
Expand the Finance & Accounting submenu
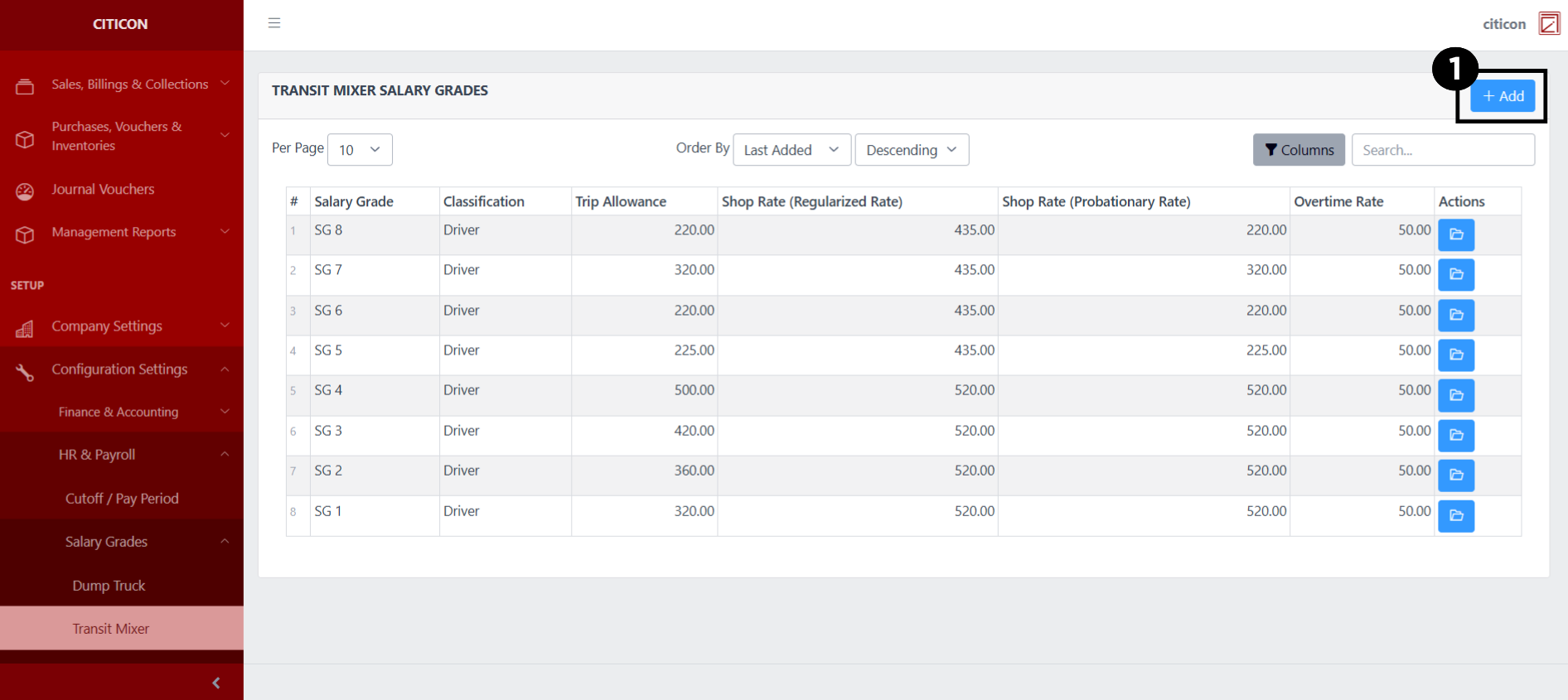225,412
